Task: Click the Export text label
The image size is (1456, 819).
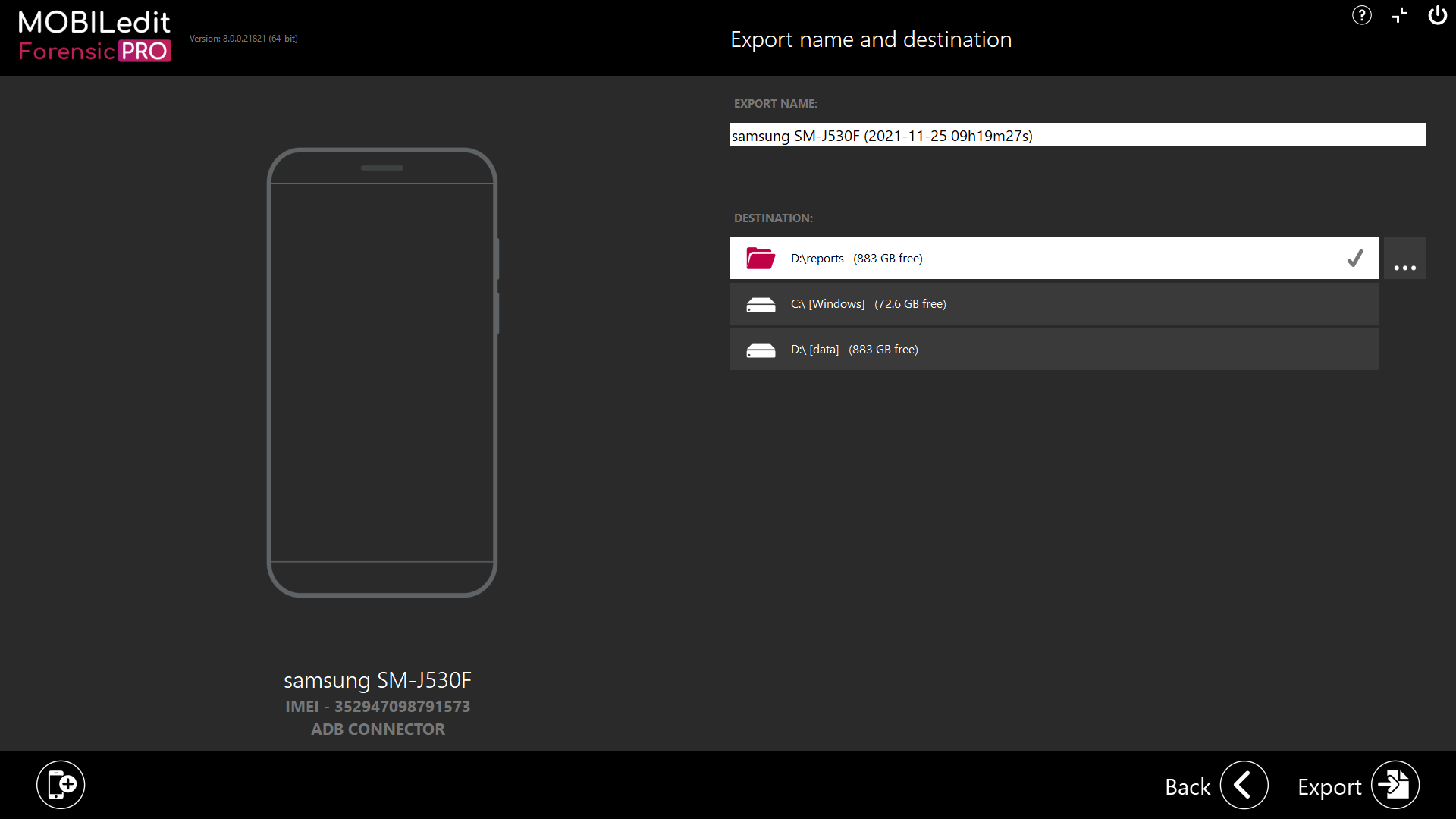Action: coord(1329,787)
